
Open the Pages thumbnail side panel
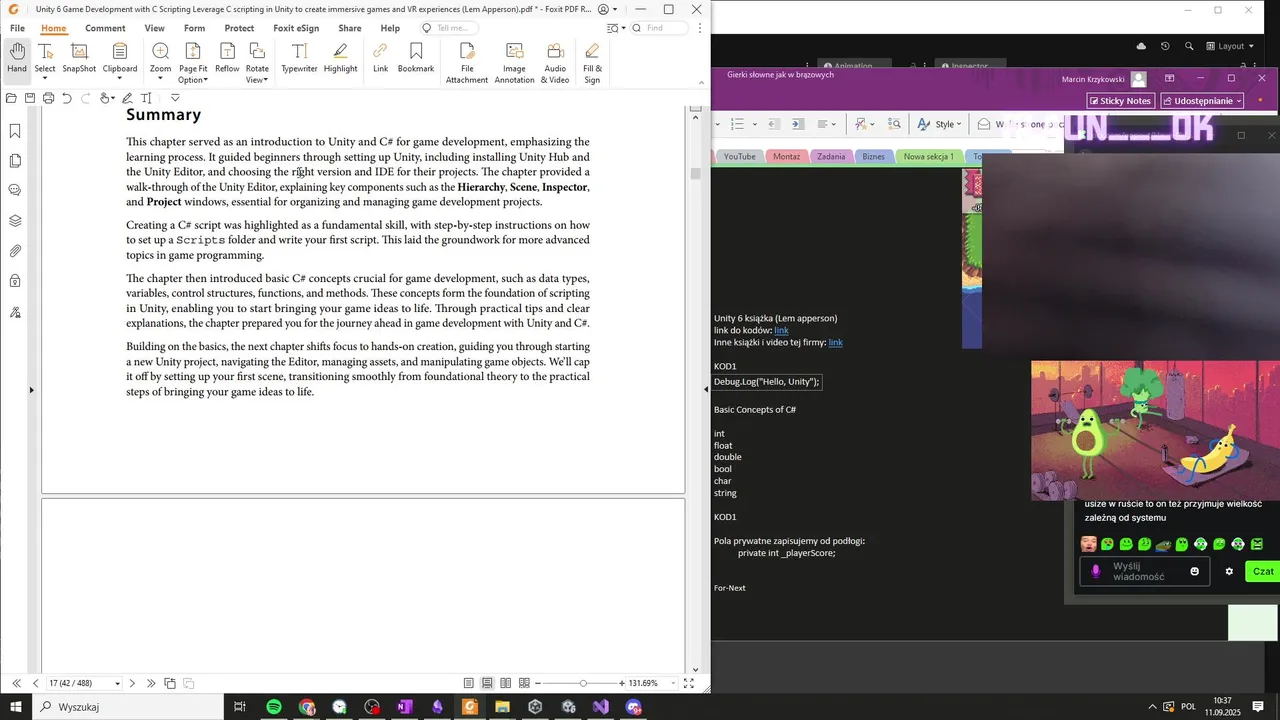click(15, 161)
